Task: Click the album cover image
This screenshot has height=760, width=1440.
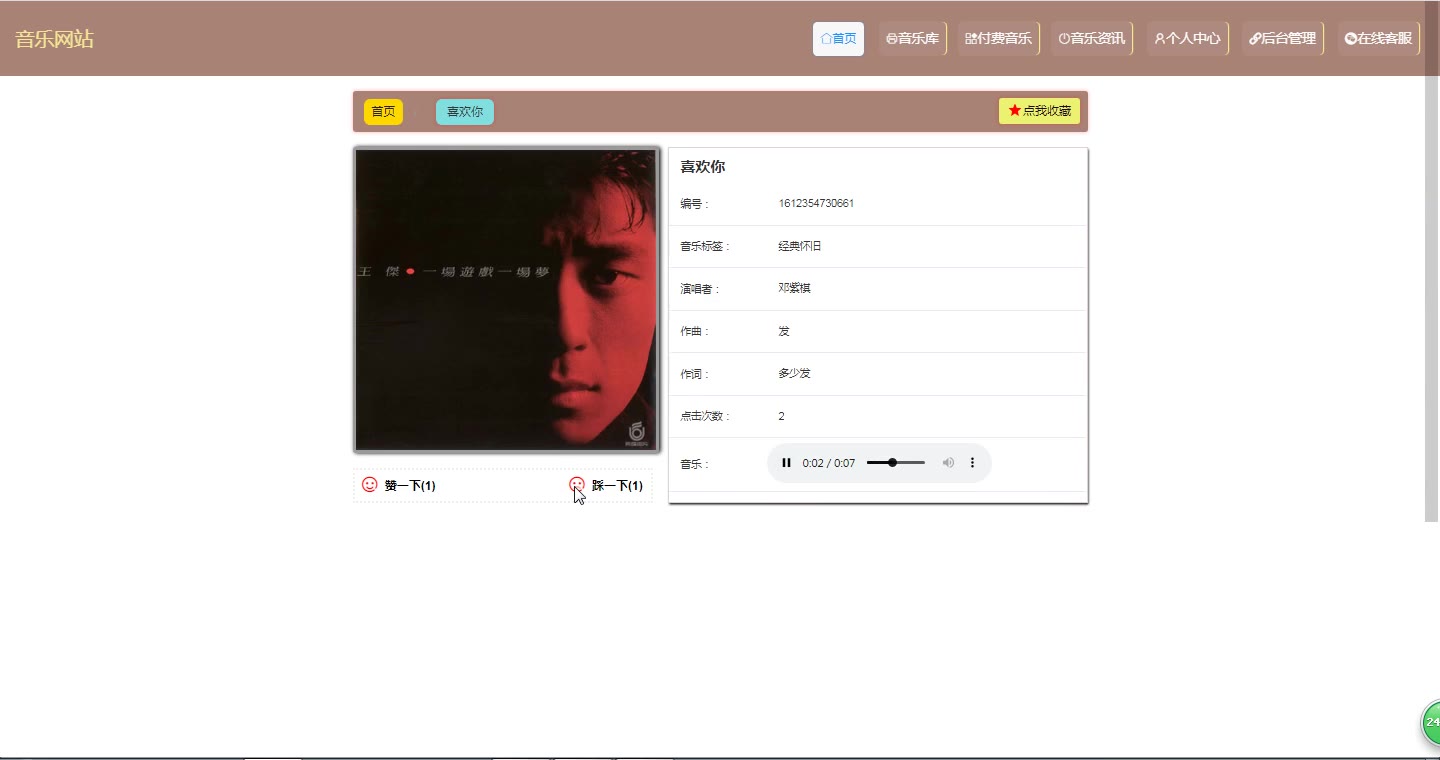Action: (x=506, y=300)
